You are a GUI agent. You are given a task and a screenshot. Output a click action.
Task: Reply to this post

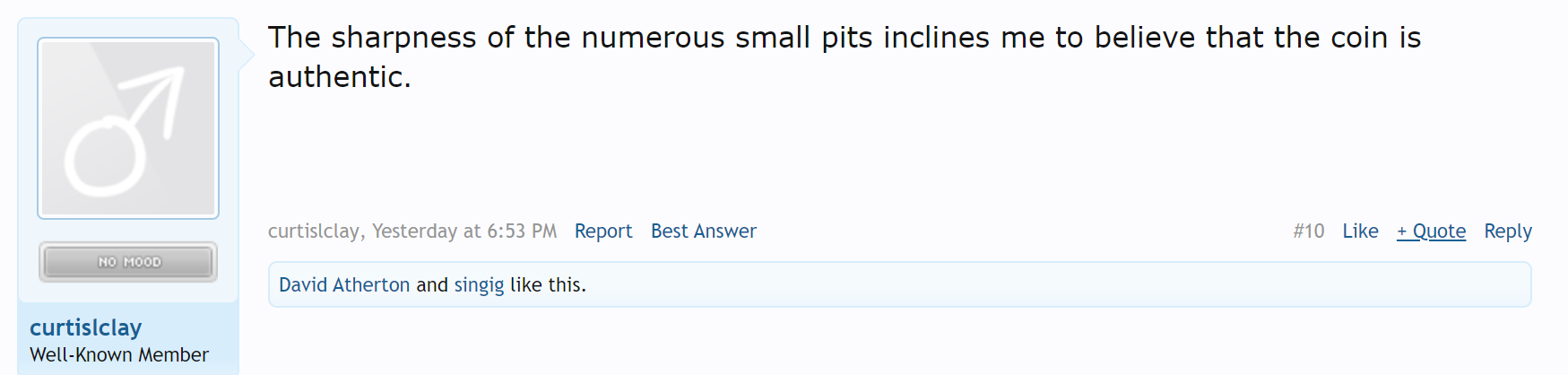(x=1508, y=231)
